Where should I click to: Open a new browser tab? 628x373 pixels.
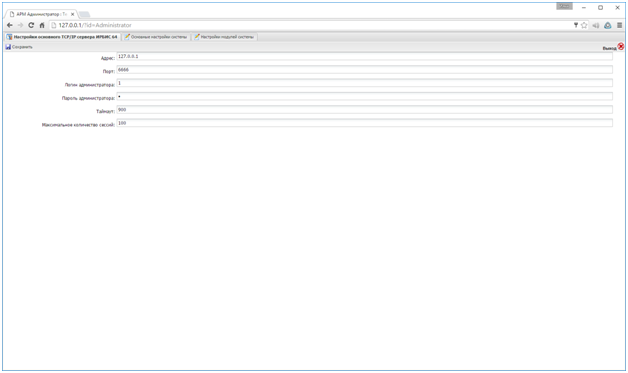point(84,14)
